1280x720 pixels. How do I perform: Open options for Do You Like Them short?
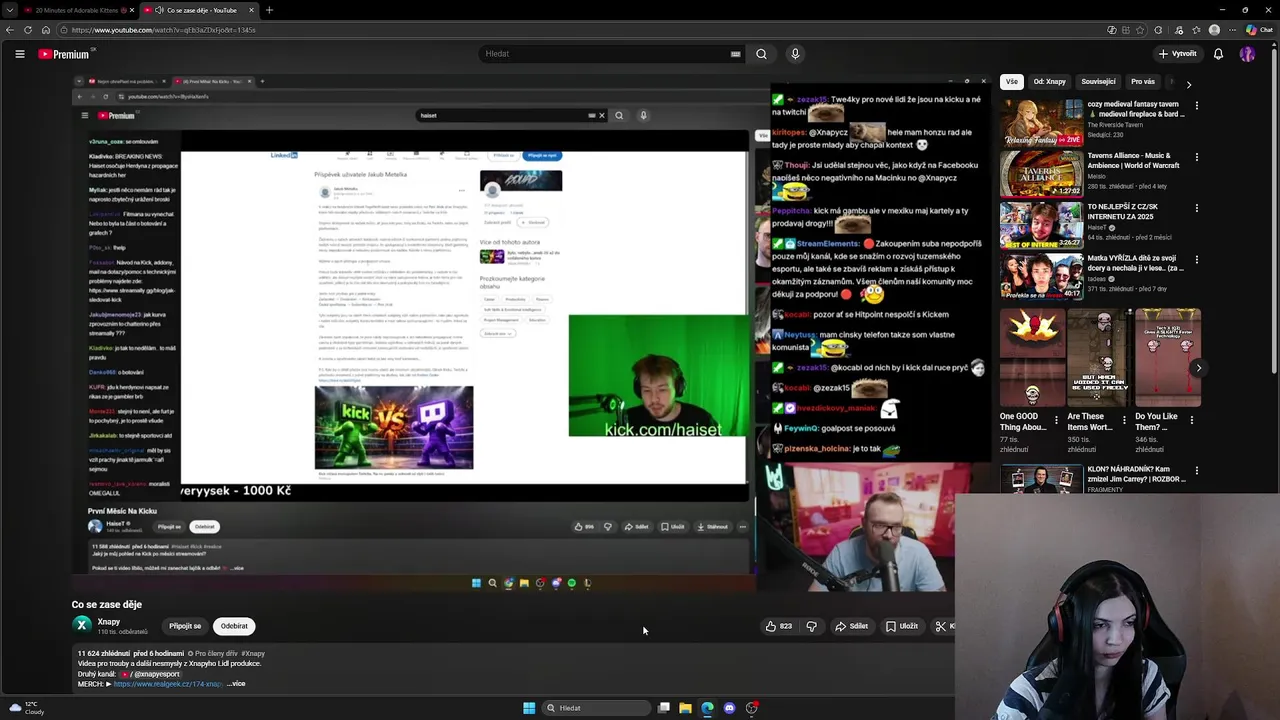(1191, 421)
